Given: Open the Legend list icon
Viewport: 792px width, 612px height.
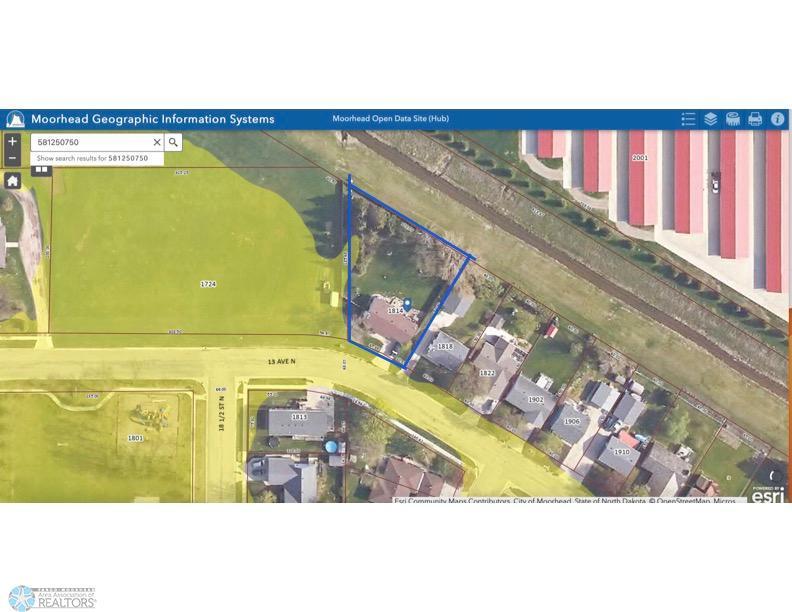Looking at the screenshot, I should [688, 119].
